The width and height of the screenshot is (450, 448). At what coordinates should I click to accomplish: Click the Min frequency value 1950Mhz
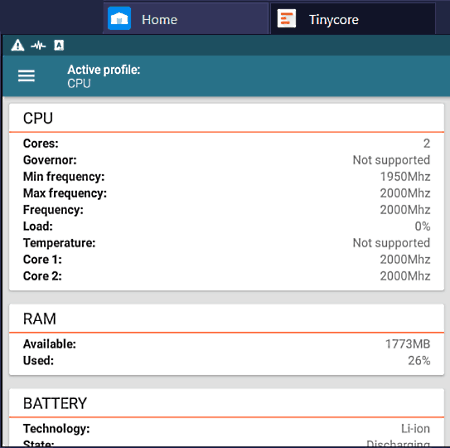[405, 177]
